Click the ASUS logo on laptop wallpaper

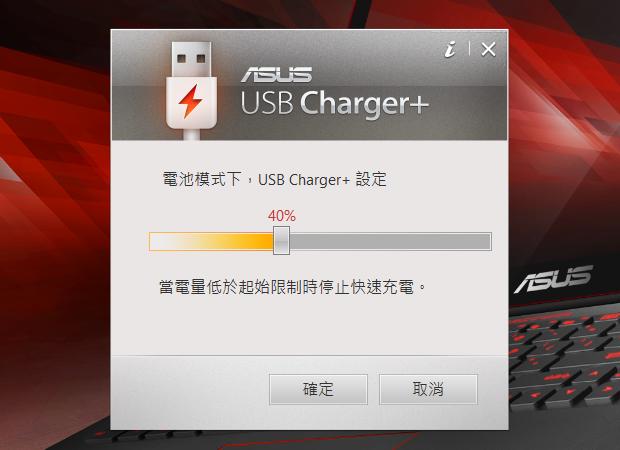point(554,279)
